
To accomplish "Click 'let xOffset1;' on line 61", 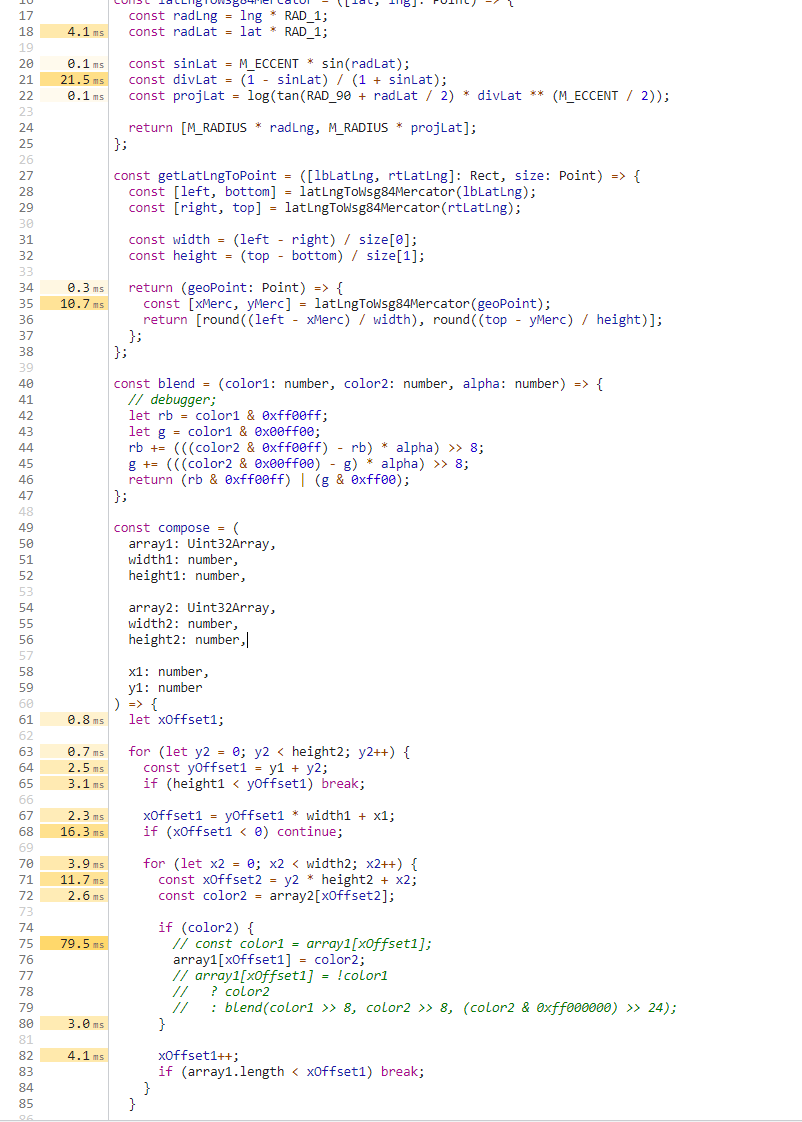I will tap(176, 720).
